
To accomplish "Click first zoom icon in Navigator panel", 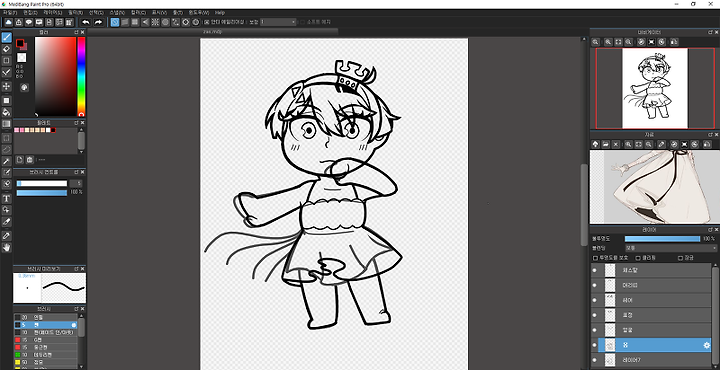I will 596,42.
